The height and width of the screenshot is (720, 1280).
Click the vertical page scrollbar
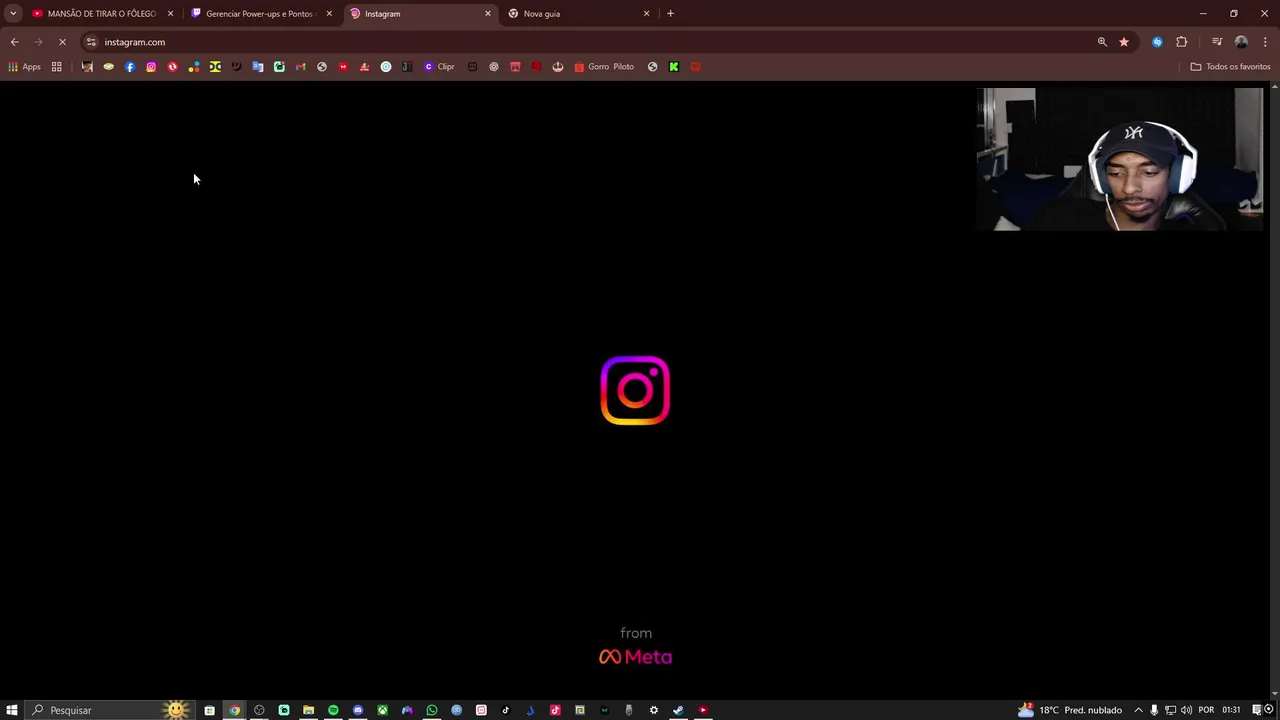[1274, 390]
